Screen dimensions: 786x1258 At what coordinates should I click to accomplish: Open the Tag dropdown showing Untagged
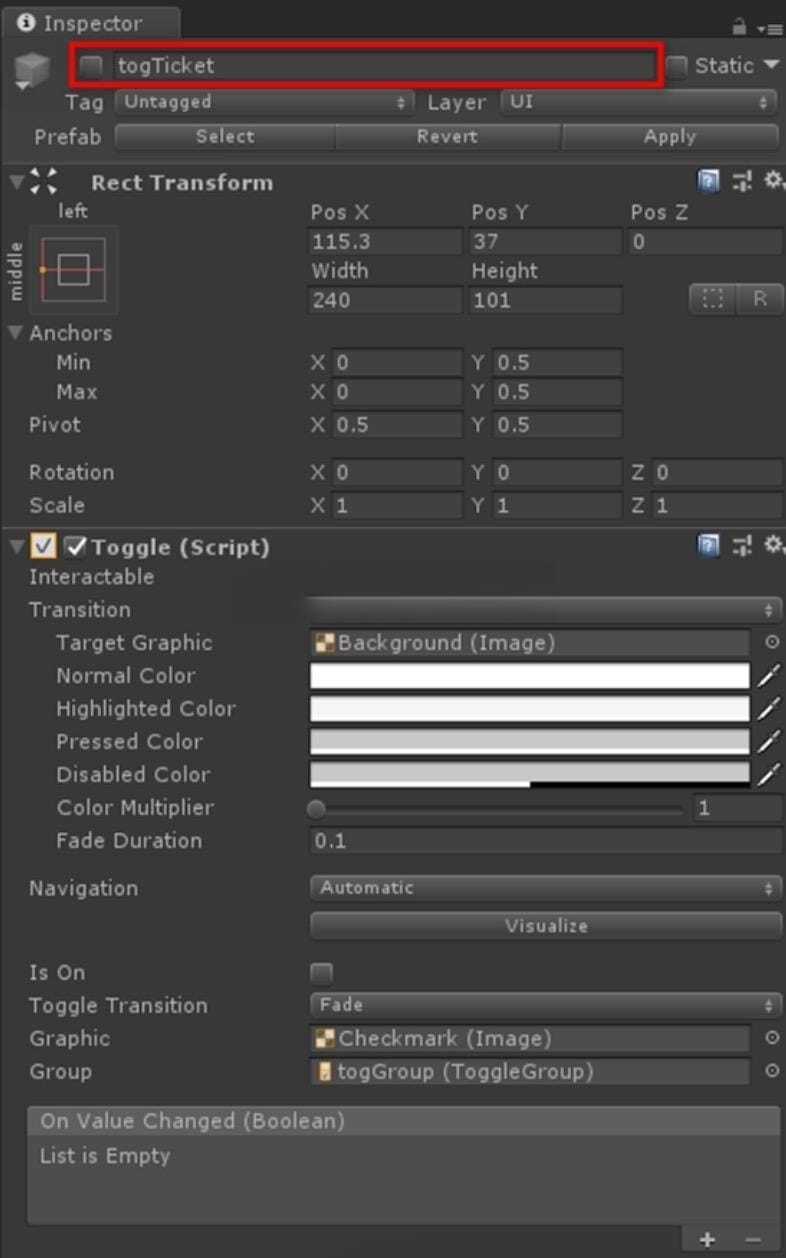click(x=264, y=102)
